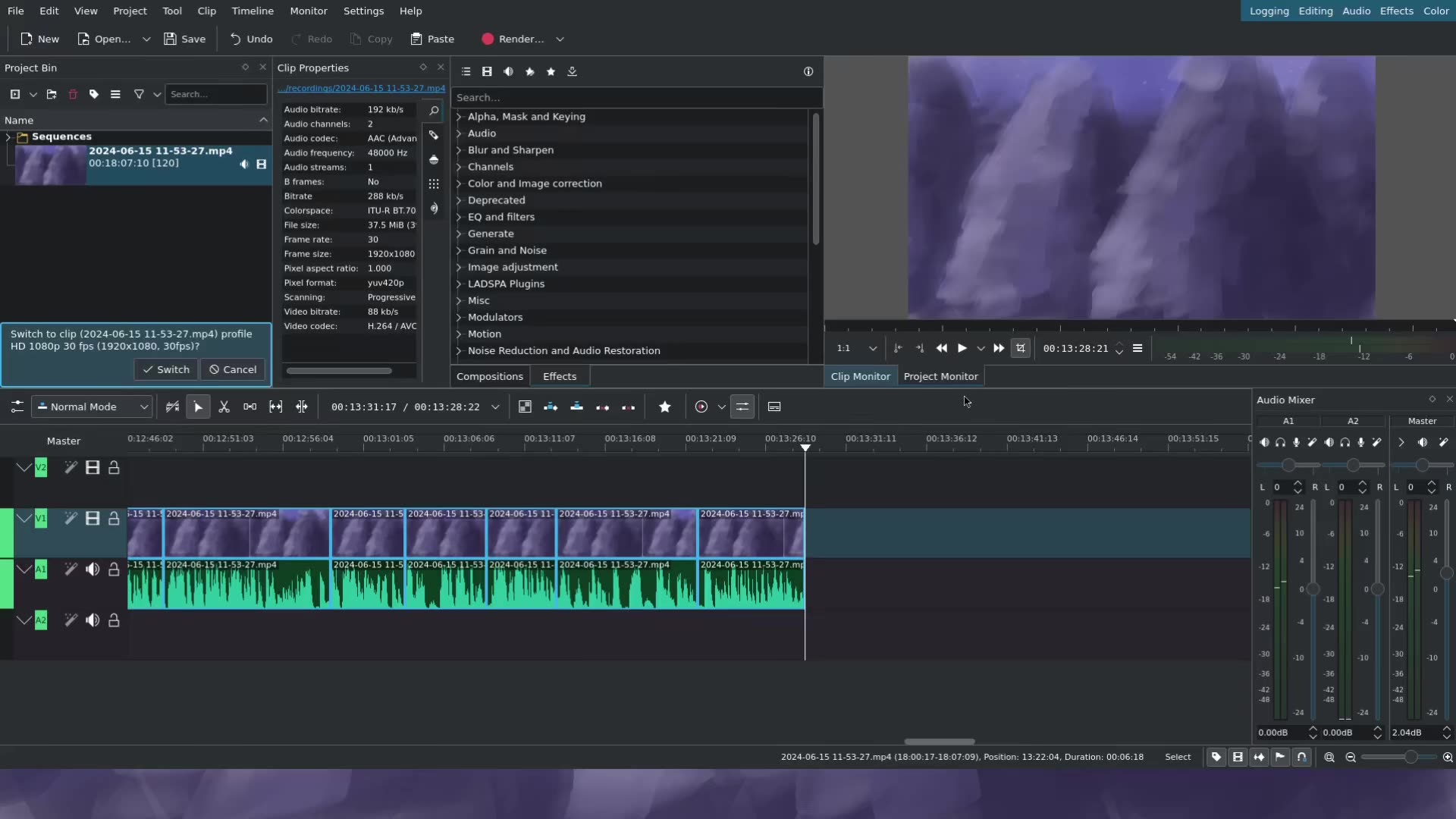Viewport: 1456px width, 819px height.
Task: Click the play button in clip monitor
Action: click(x=962, y=348)
